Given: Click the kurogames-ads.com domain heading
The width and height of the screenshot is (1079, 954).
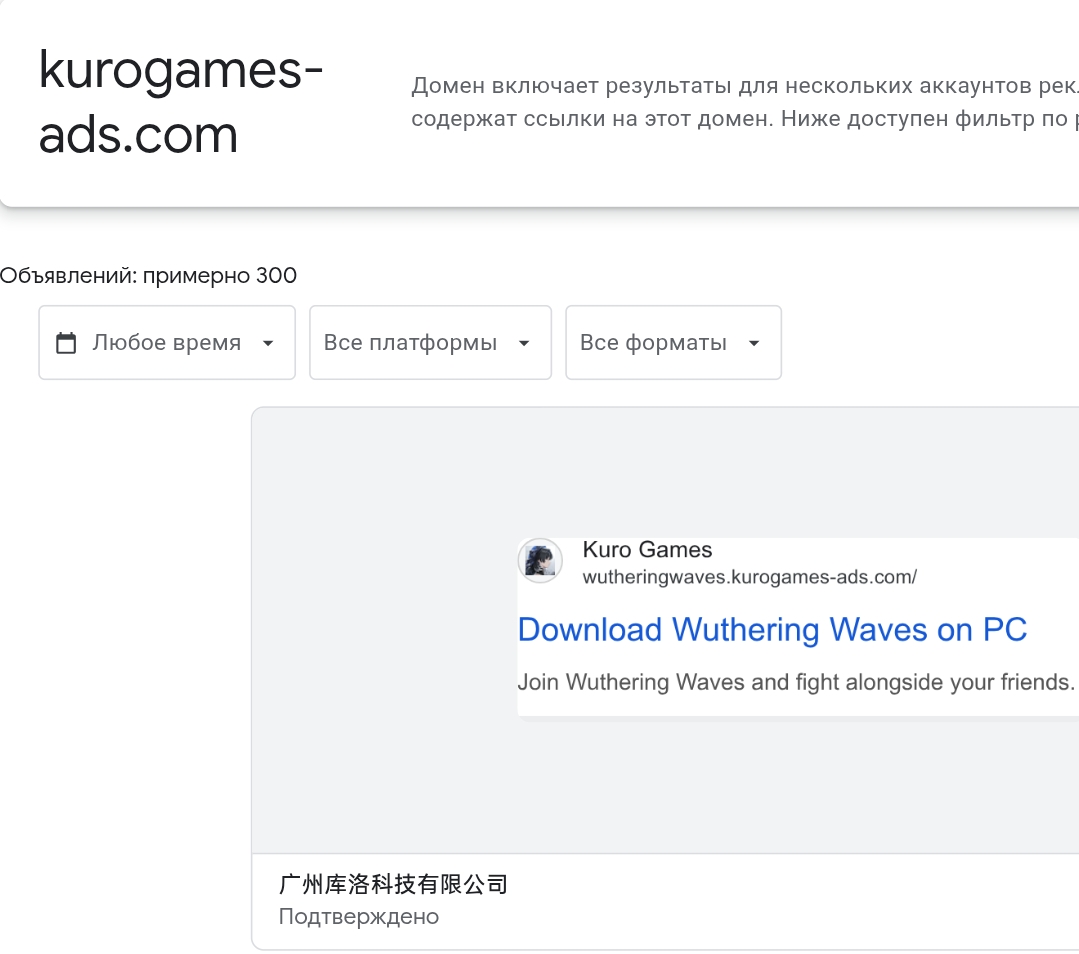Looking at the screenshot, I should point(180,102).
